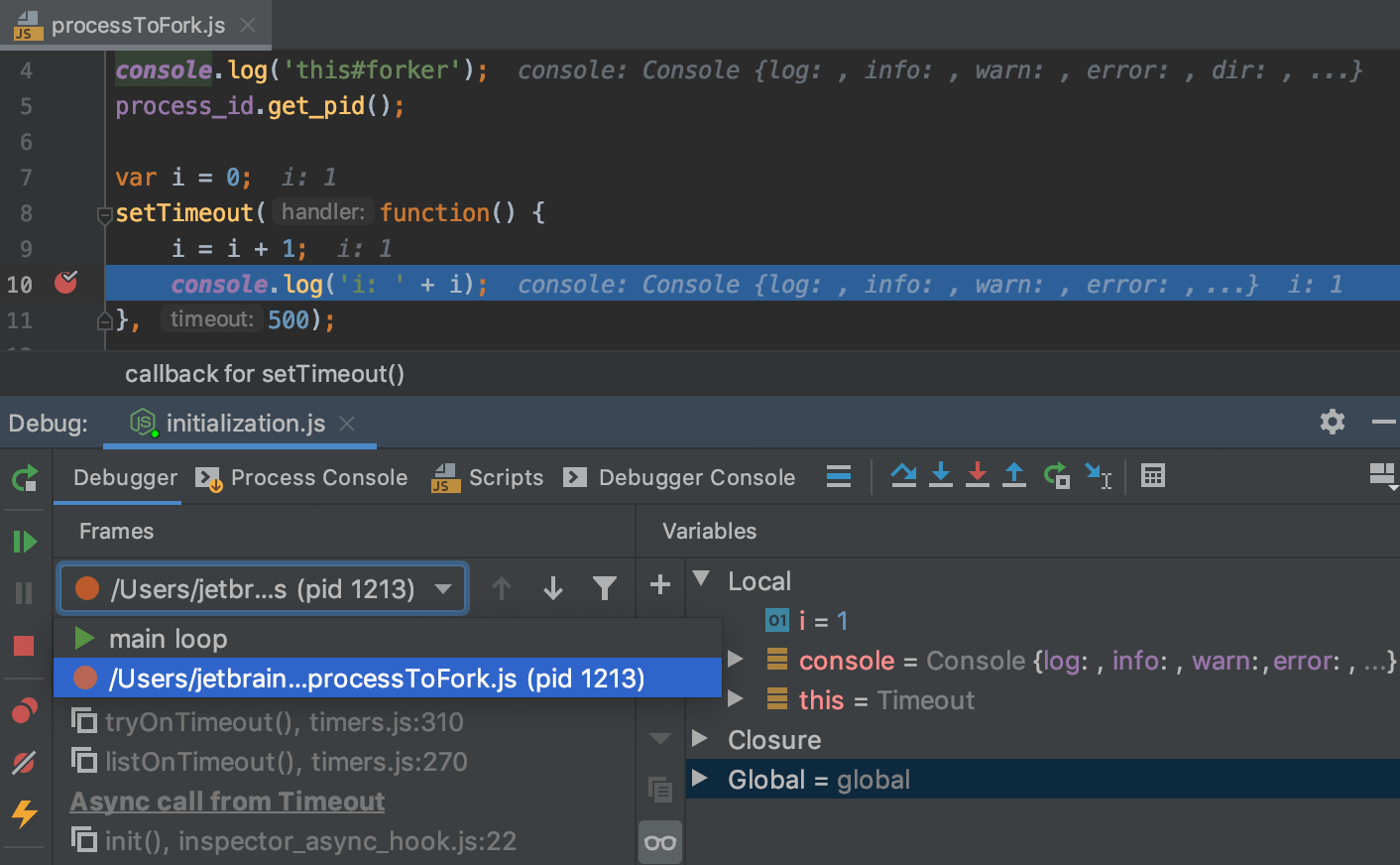Click the Step Over icon
This screenshot has height=865, width=1400.
(903, 475)
